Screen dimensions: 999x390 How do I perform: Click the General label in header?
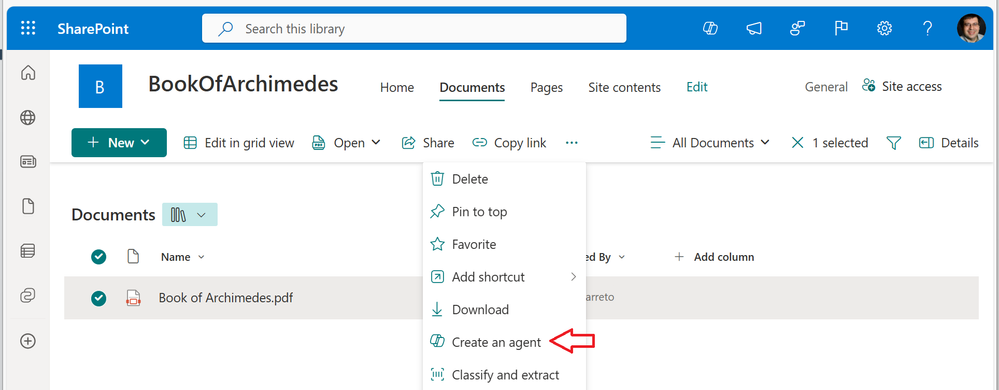pyautogui.click(x=826, y=87)
